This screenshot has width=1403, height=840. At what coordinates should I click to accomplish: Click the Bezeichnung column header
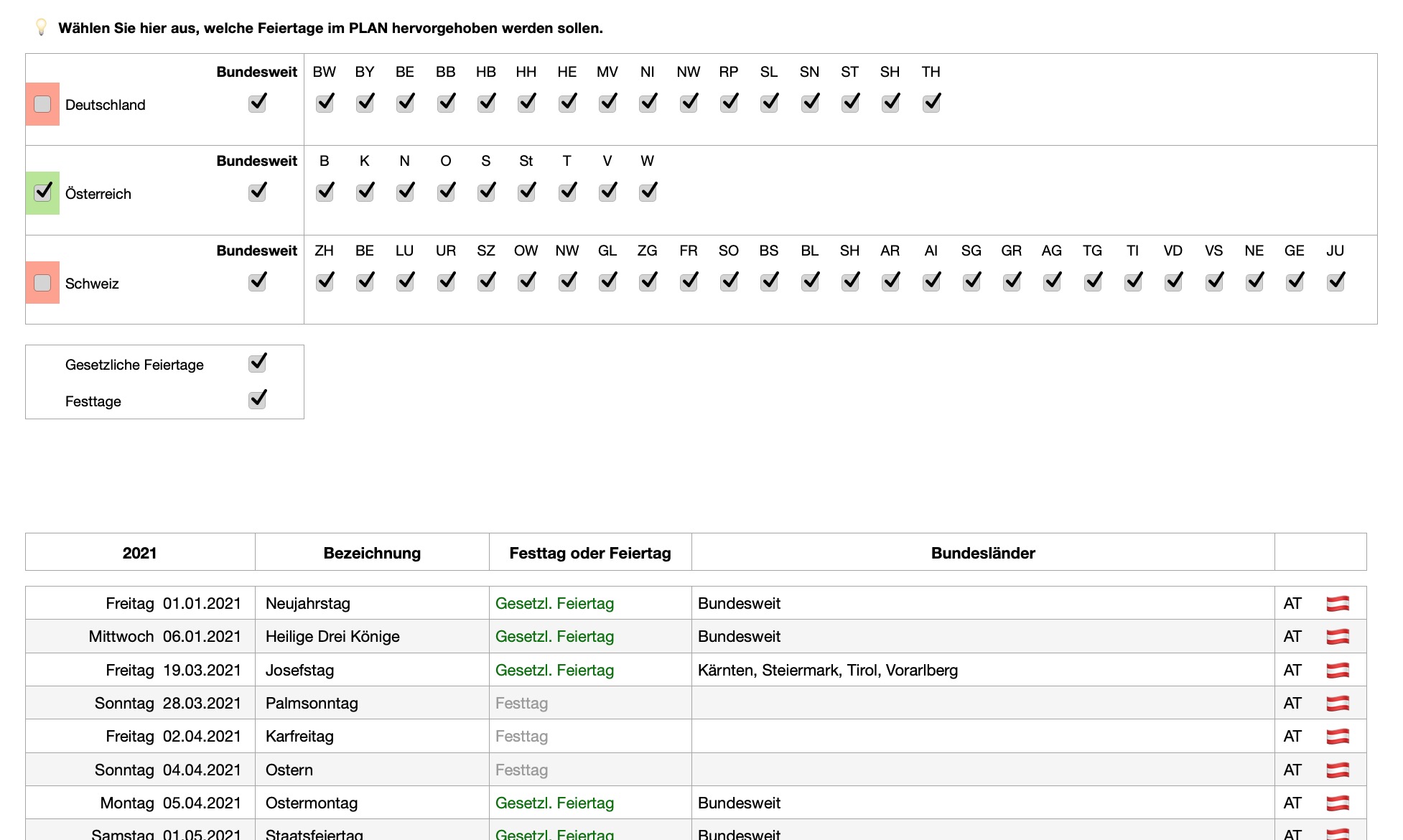[372, 553]
